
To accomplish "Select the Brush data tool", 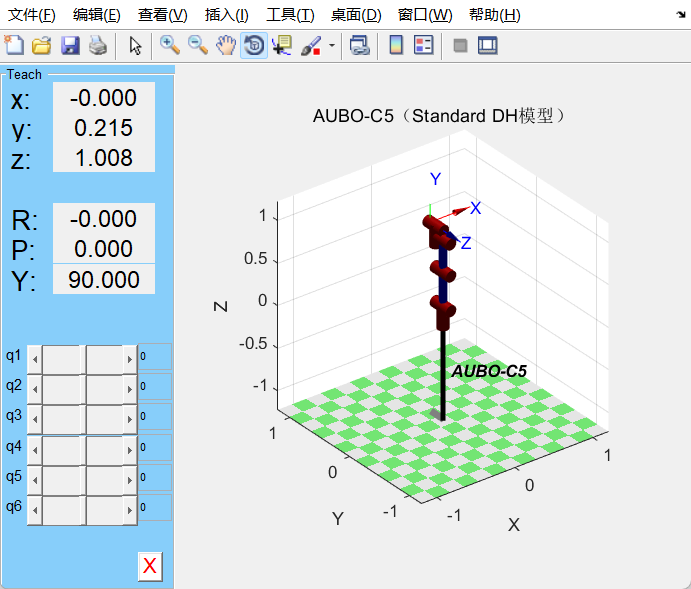I will pos(311,45).
